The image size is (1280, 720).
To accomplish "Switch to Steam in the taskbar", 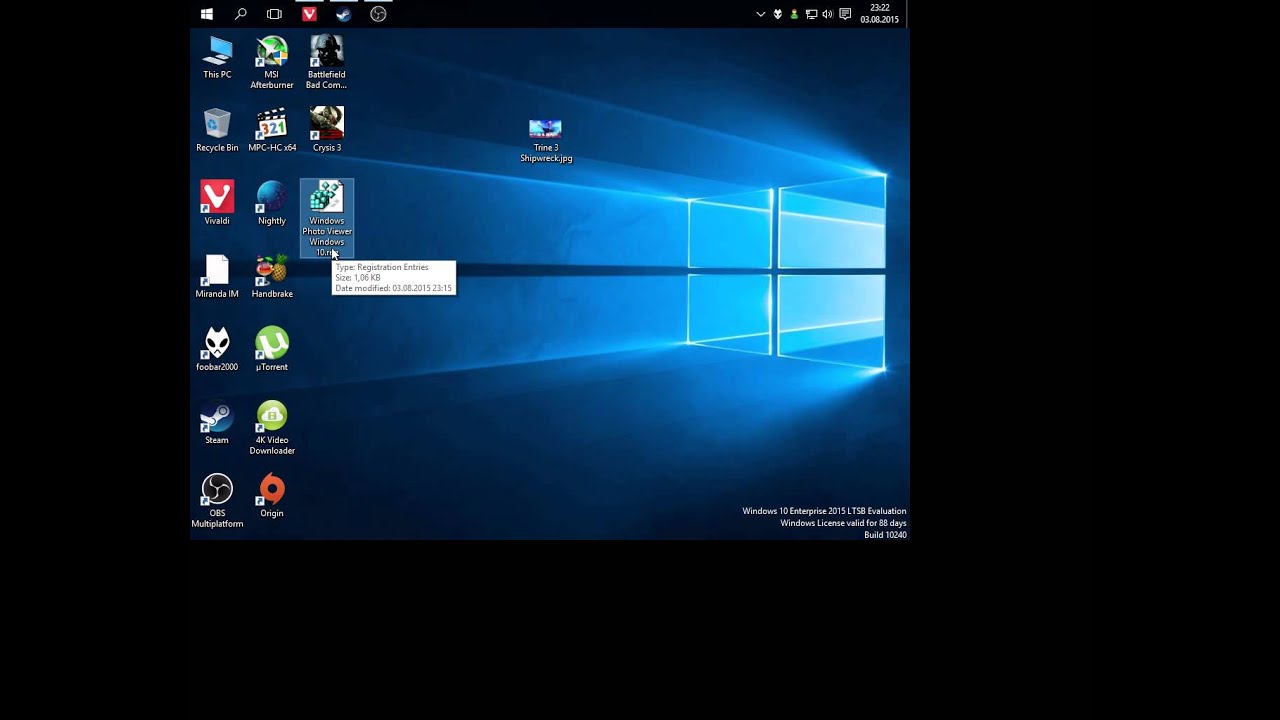I will (343, 14).
